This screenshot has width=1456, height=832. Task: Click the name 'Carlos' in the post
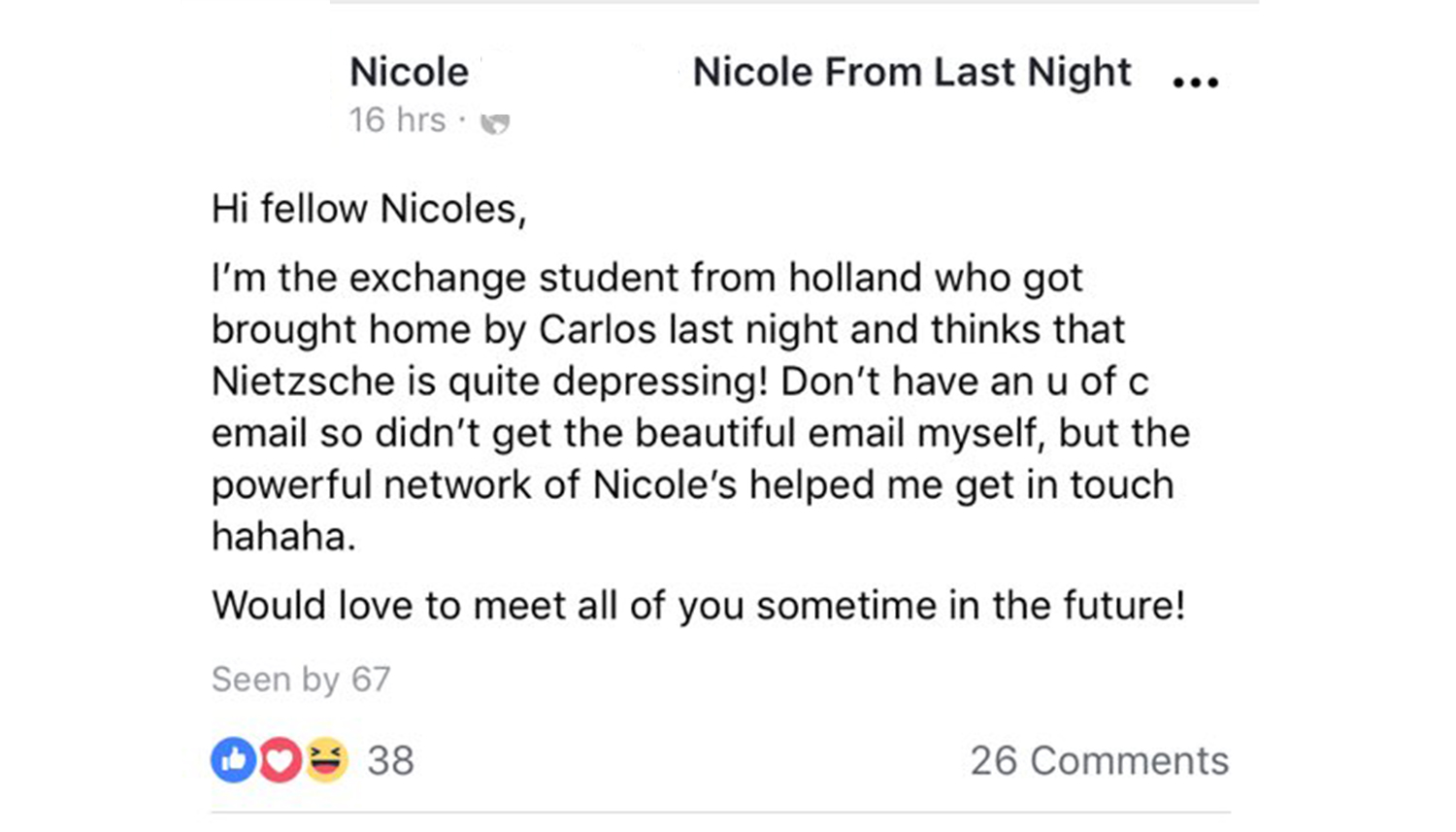coord(597,330)
